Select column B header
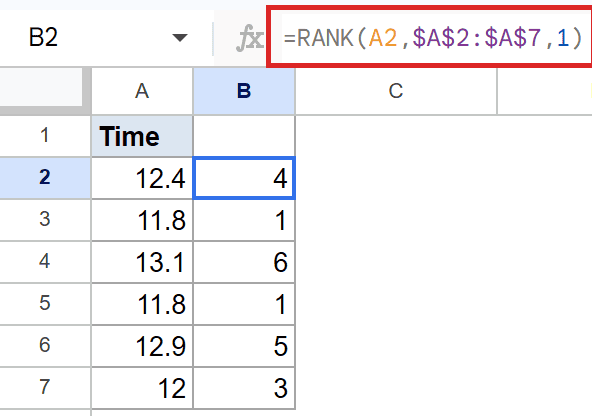This screenshot has width=592, height=416. (x=244, y=91)
